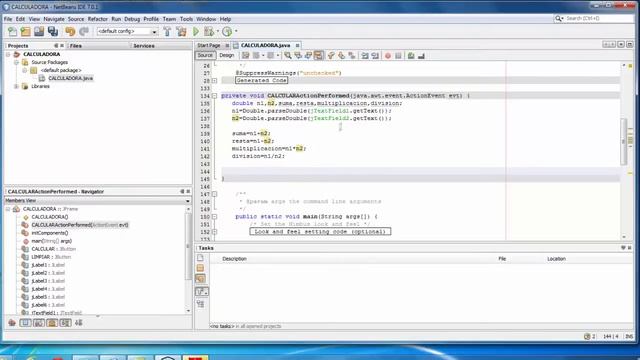Click the code editor vertical scrollbar

(x=624, y=142)
